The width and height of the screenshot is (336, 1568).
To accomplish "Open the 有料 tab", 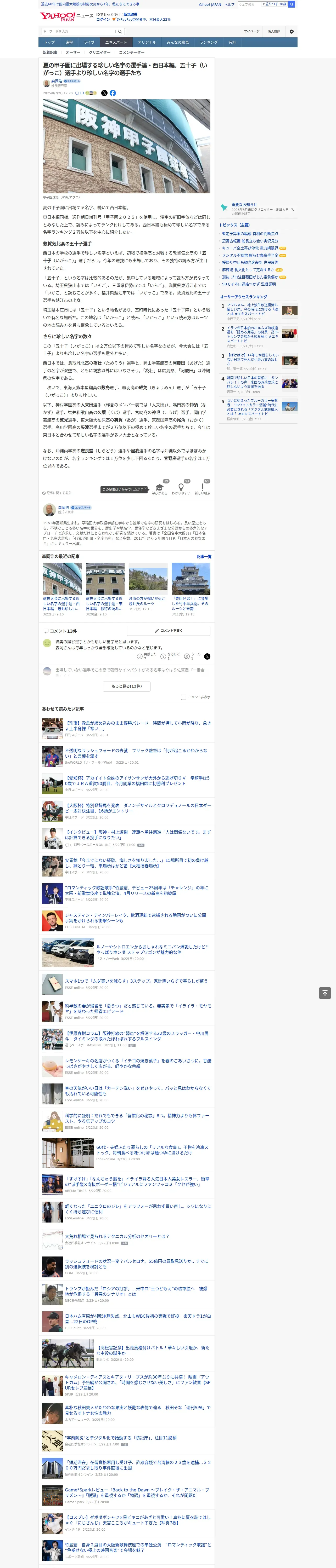I will 232,43.
